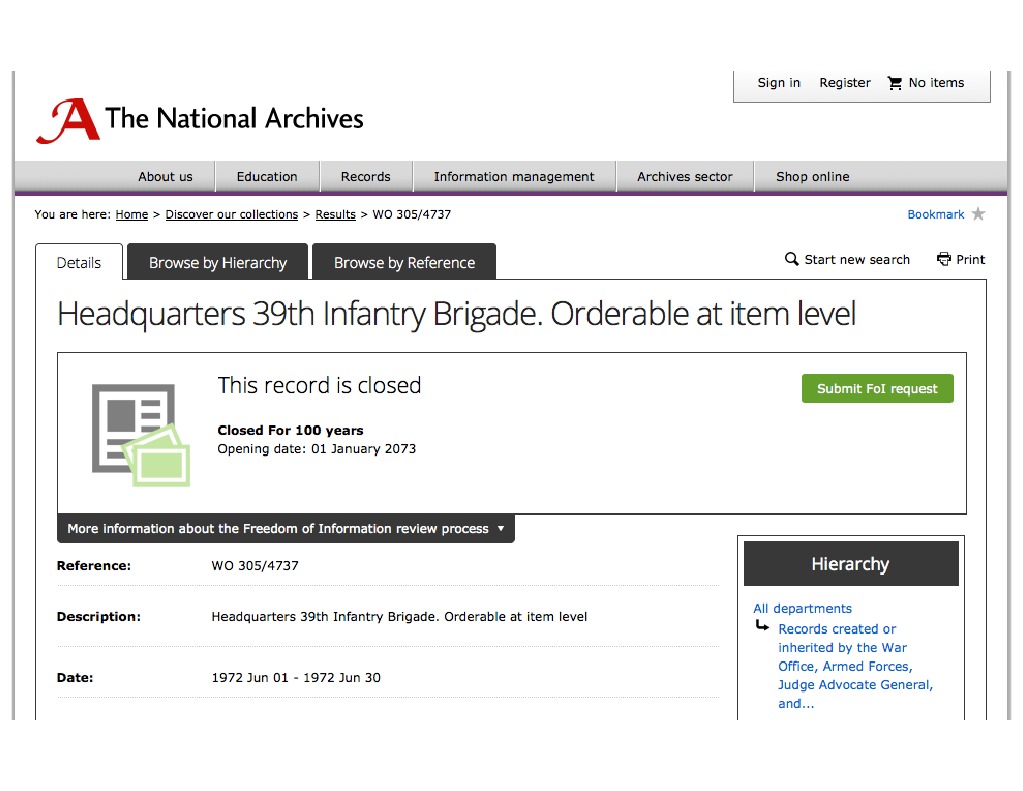
Task: Click description value Headquarters 39th Infantry Brigade
Action: (x=399, y=617)
